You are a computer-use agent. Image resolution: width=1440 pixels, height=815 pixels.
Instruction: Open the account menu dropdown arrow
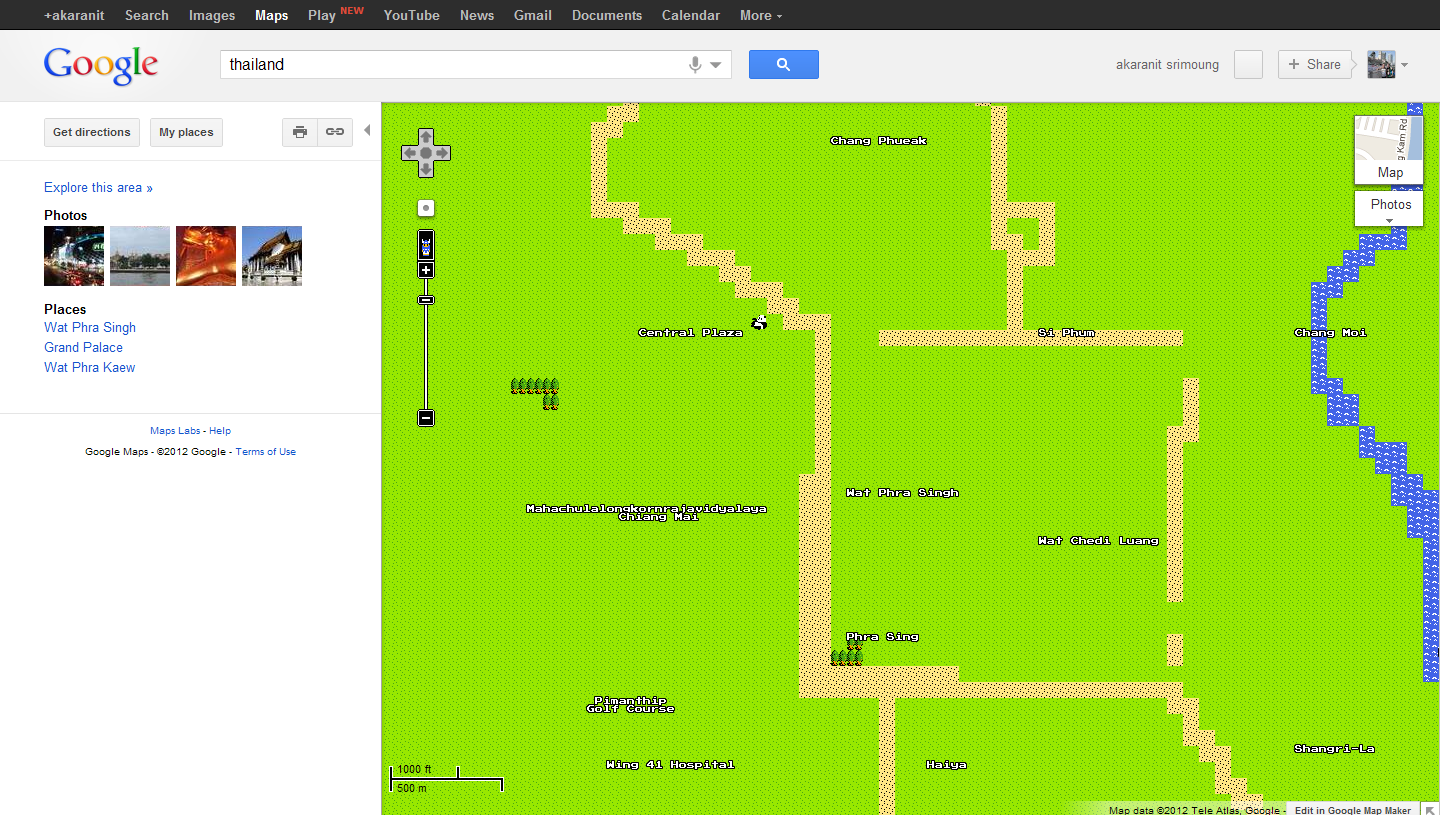coord(1404,66)
